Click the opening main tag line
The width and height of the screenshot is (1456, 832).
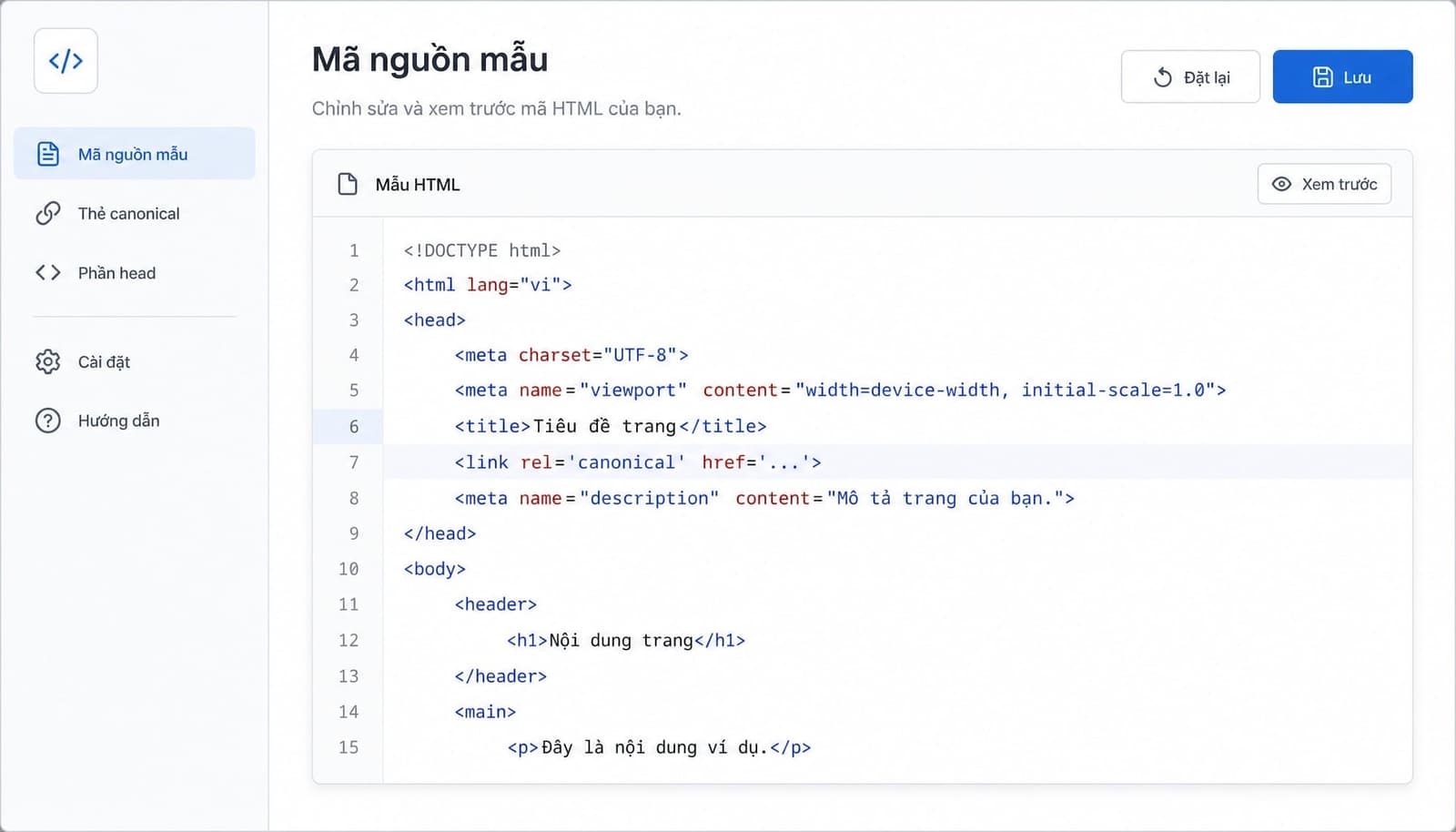485,712
